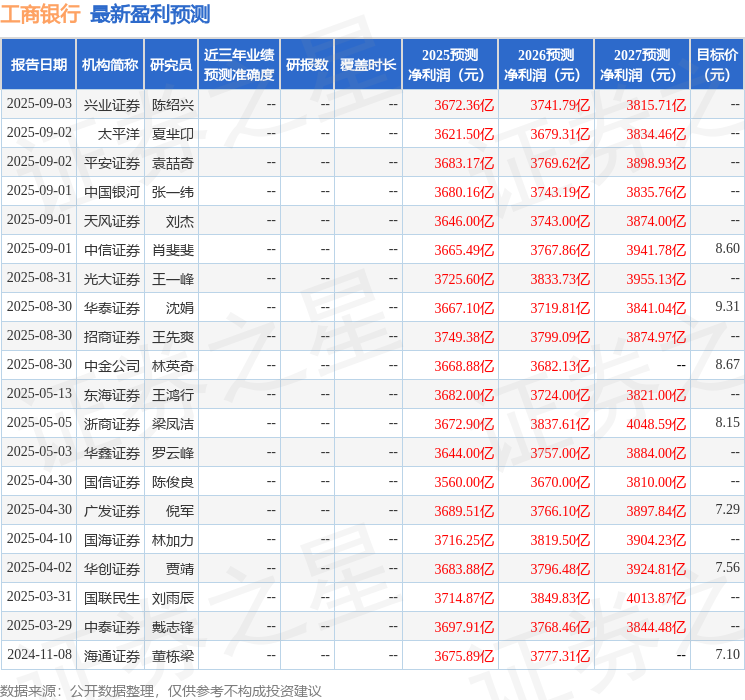Screen dimensions: 745x700
Task: Click analyst name 陈绍兴
Action: click(172, 105)
